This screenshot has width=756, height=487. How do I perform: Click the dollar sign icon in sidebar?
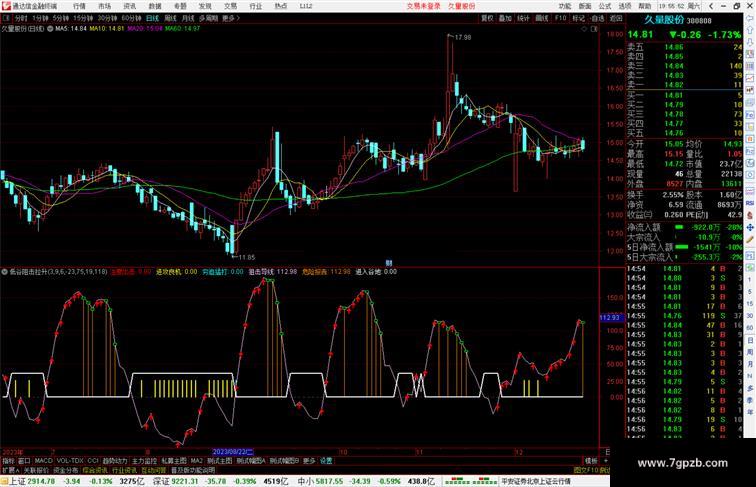pyautogui.click(x=750, y=216)
